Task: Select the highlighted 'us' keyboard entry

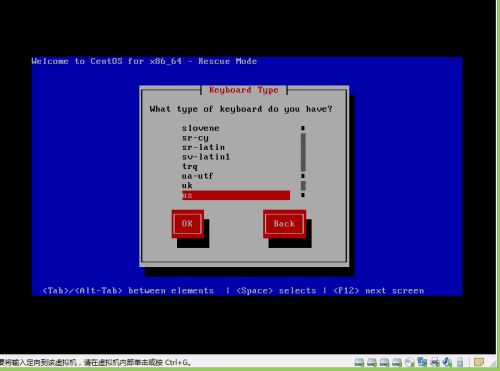Action: coord(236,195)
